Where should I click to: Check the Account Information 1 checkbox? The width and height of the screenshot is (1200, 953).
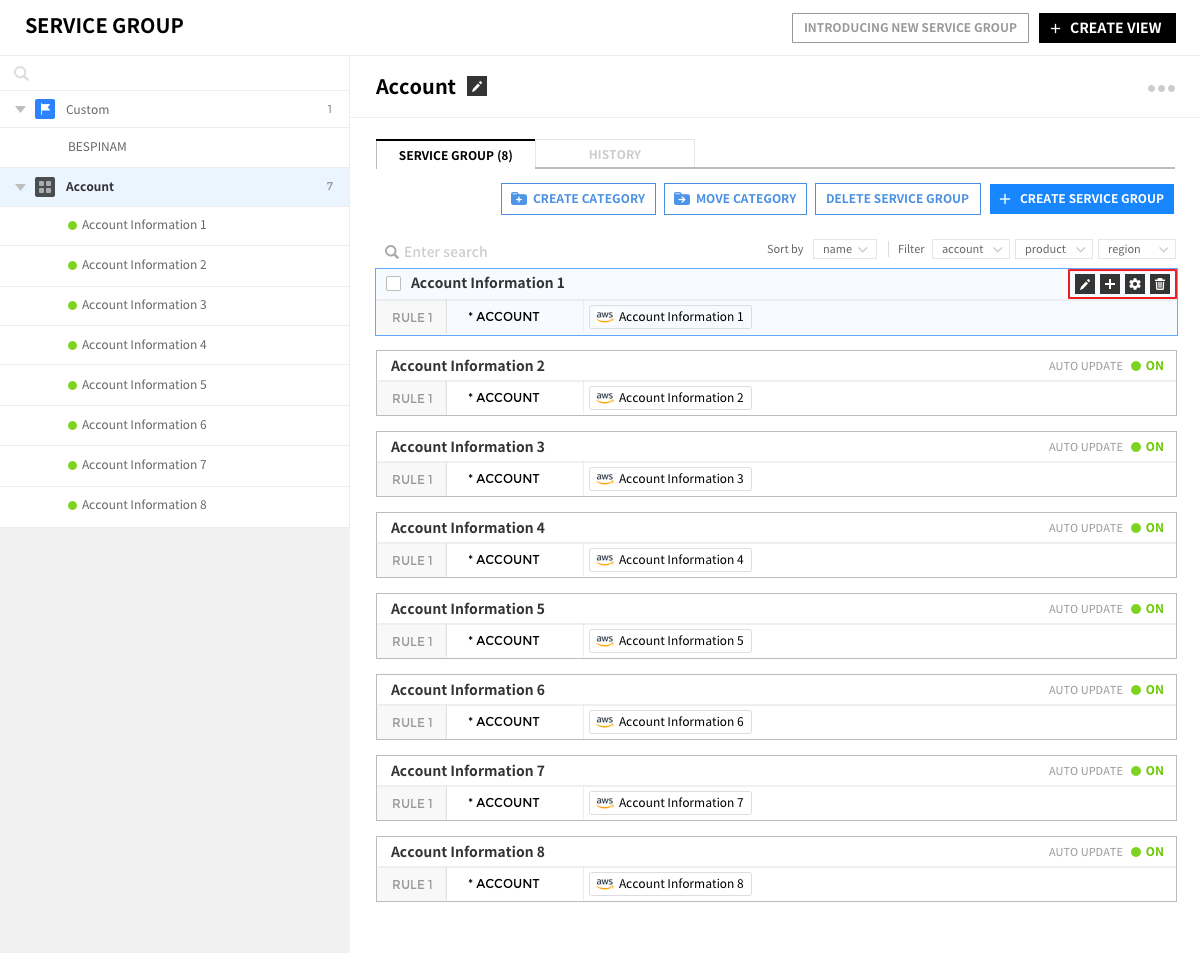click(x=394, y=284)
